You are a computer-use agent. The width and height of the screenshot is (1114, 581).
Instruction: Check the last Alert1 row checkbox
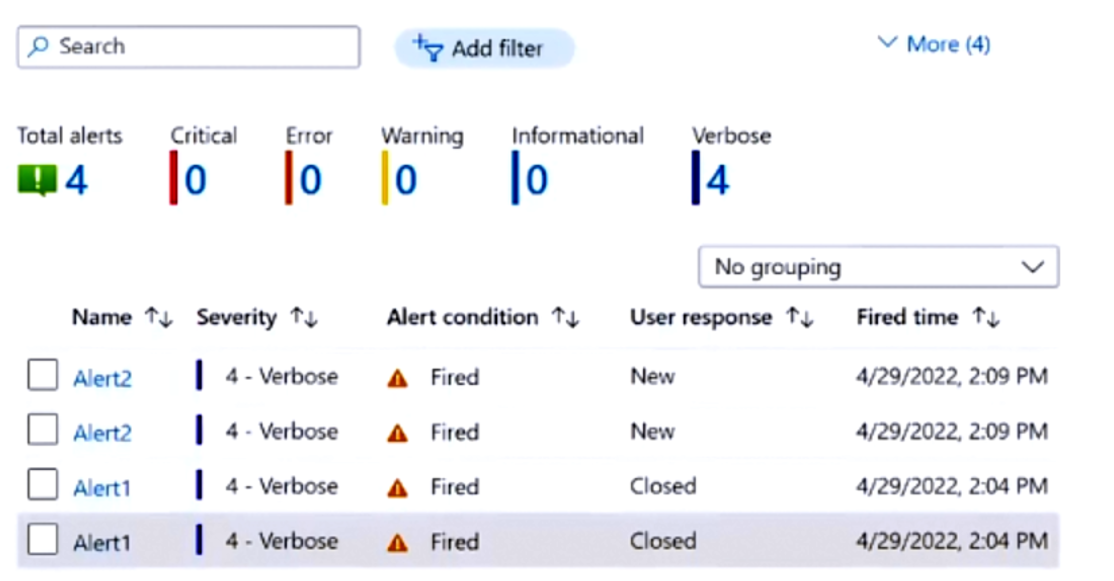point(42,541)
